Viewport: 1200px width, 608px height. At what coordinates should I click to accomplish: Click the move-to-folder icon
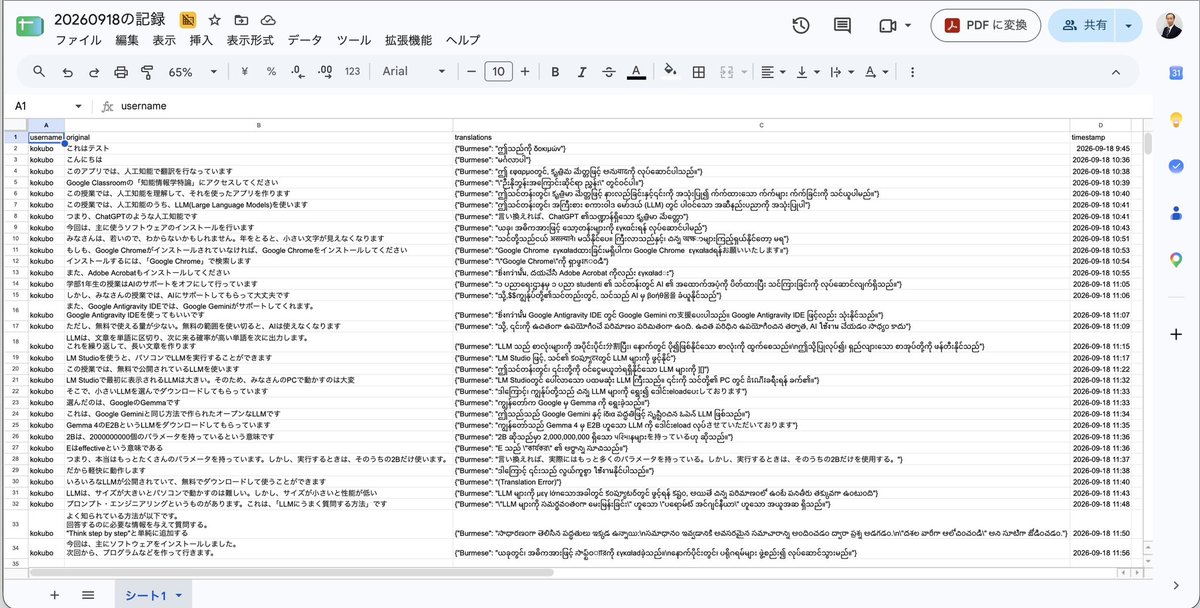241,20
